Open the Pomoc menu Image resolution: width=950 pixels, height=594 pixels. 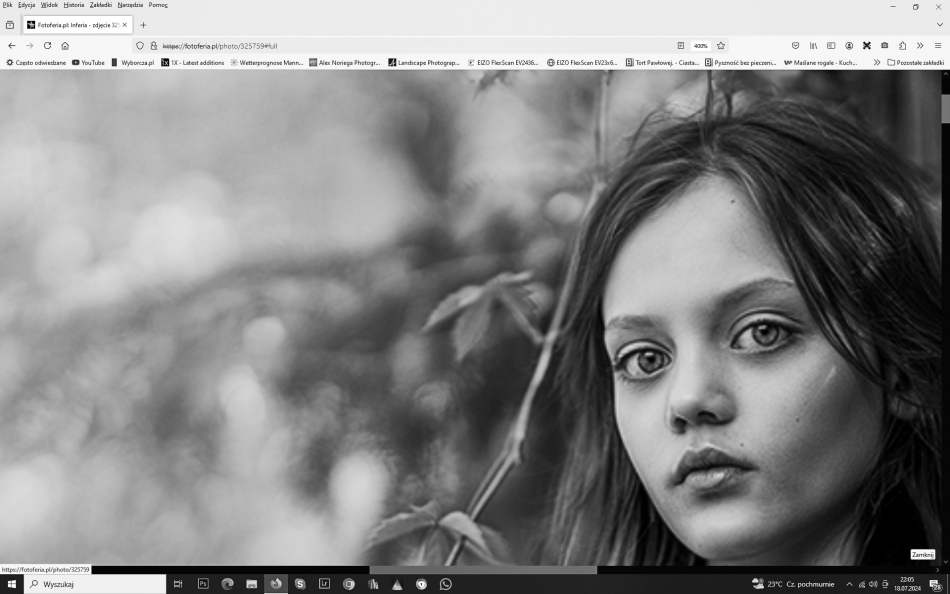158,5
